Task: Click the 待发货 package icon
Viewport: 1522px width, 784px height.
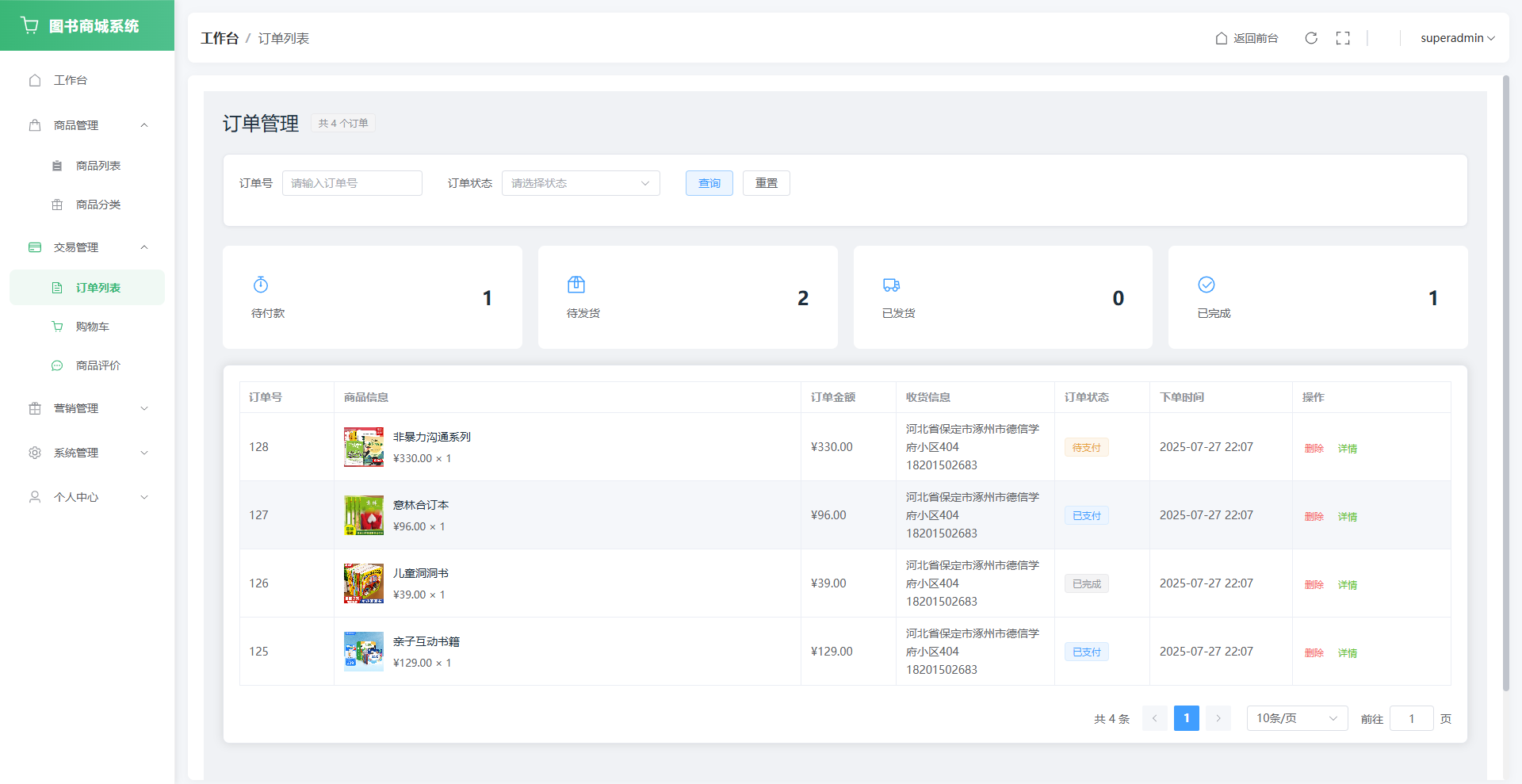Action: point(576,285)
